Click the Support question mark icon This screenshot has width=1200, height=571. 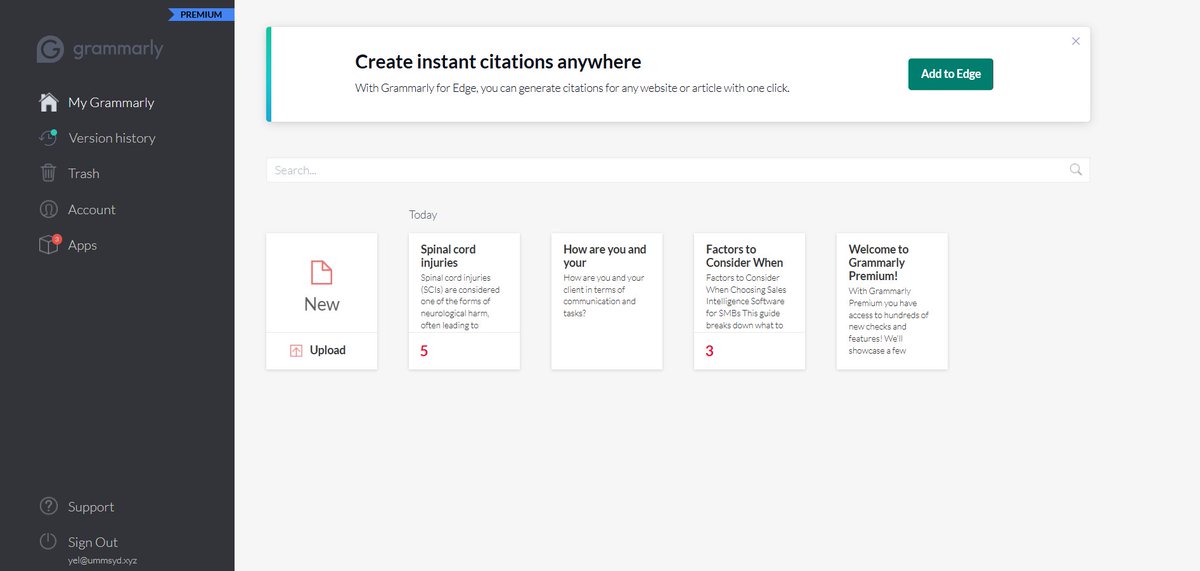[x=48, y=506]
